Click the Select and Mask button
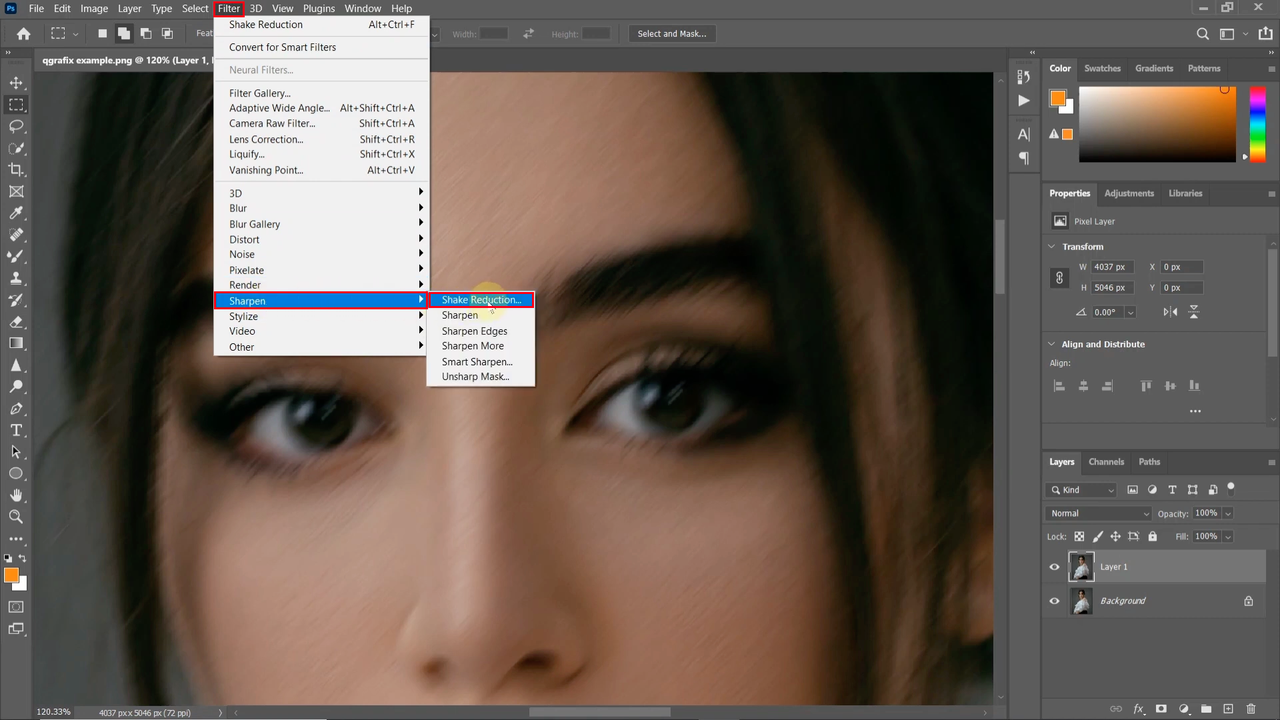 click(x=672, y=34)
